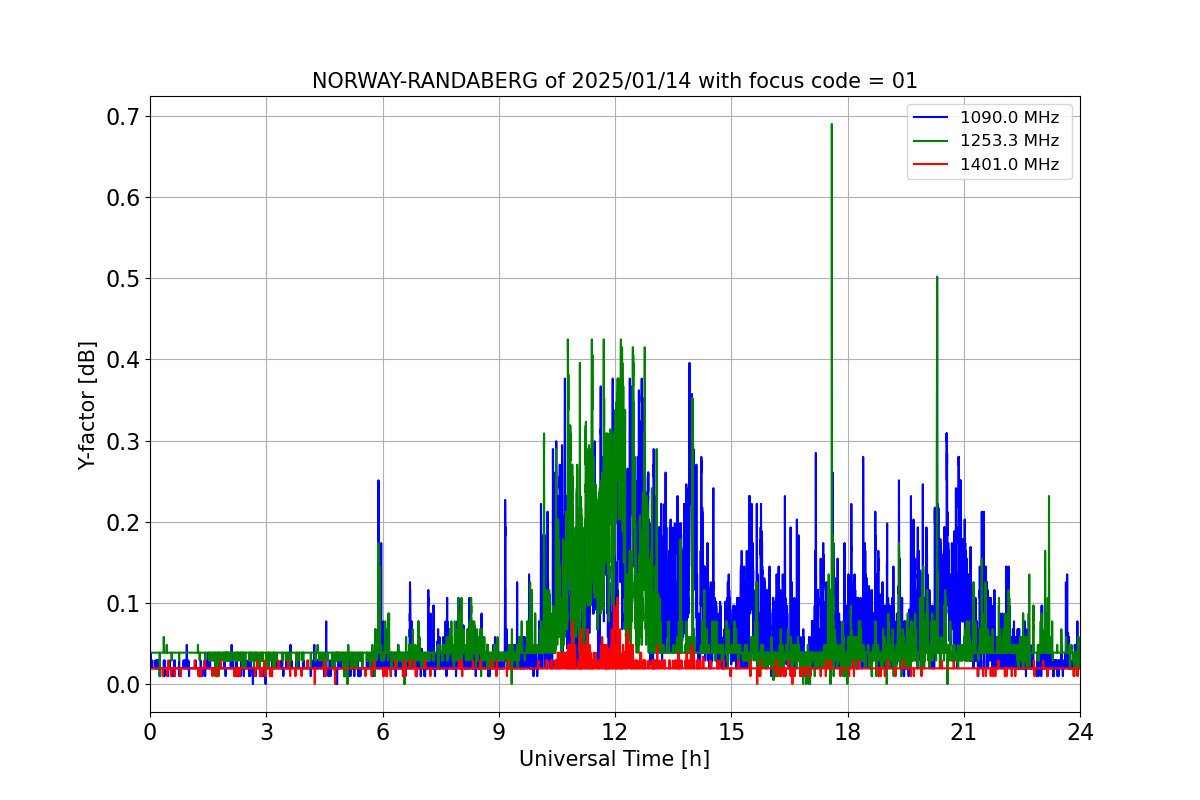Click the blue line sample in legend

pos(932,117)
